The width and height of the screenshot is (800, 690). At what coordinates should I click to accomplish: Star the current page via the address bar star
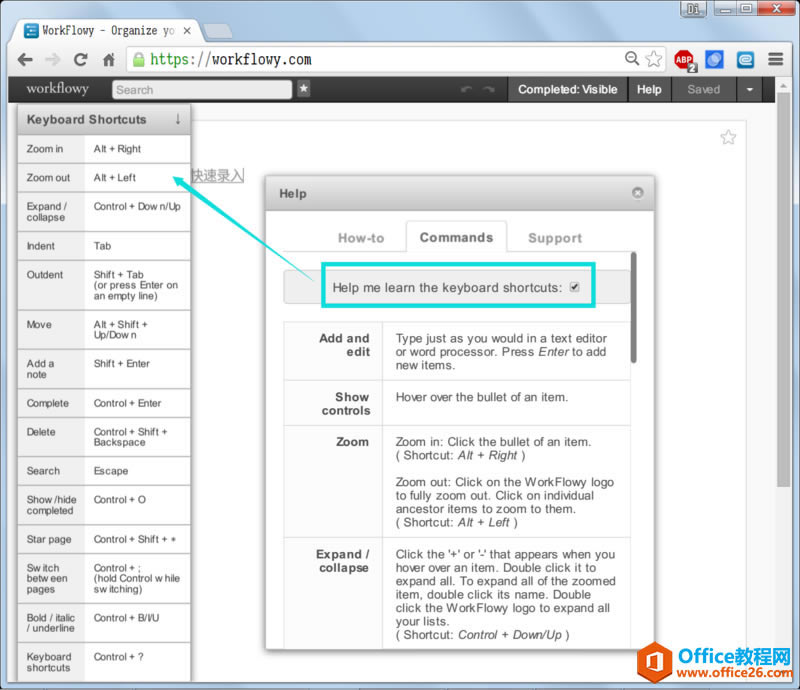pos(653,59)
